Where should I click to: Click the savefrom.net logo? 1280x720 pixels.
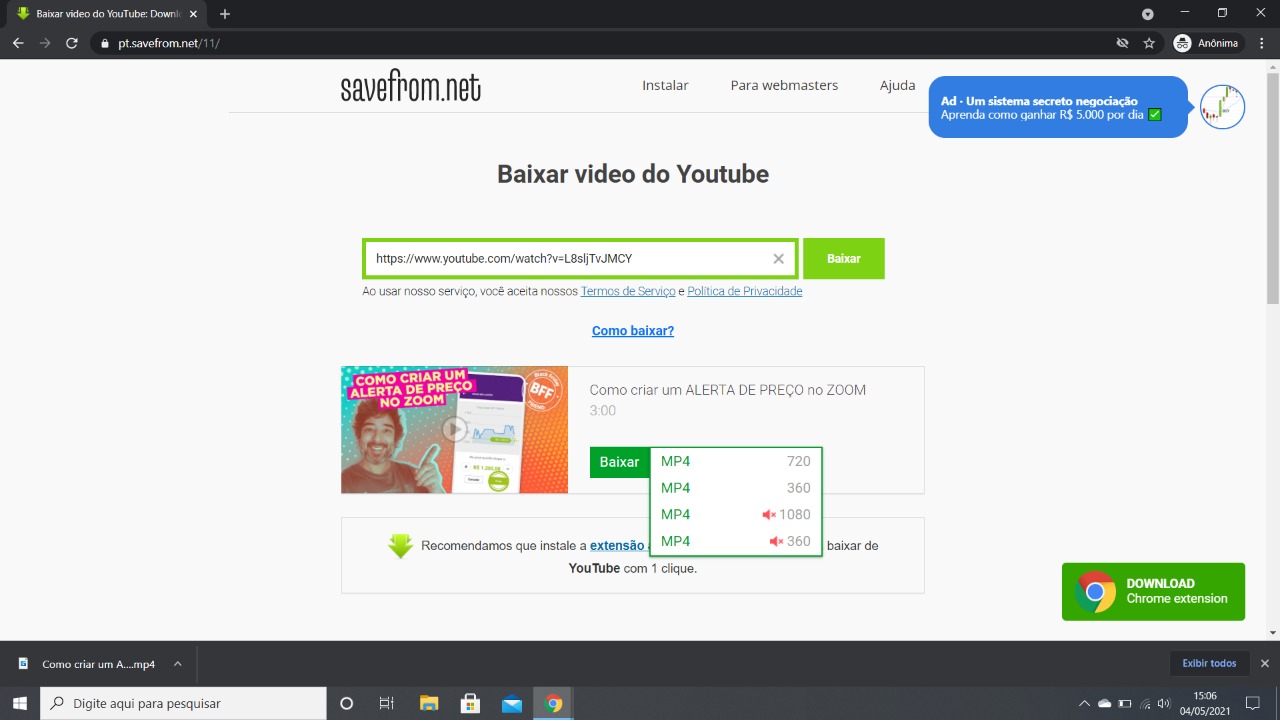point(410,86)
